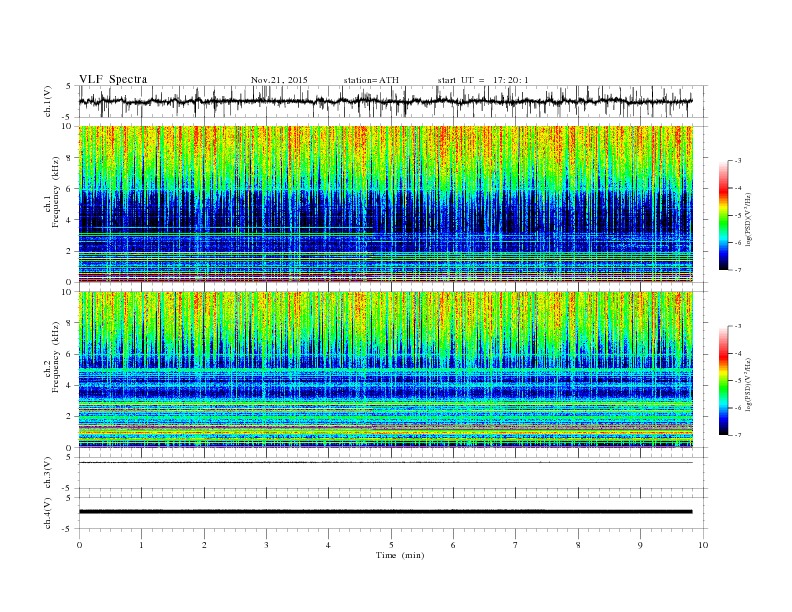The image size is (792, 612).
Task: Click the '7' time axis tick label
Action: (x=516, y=545)
